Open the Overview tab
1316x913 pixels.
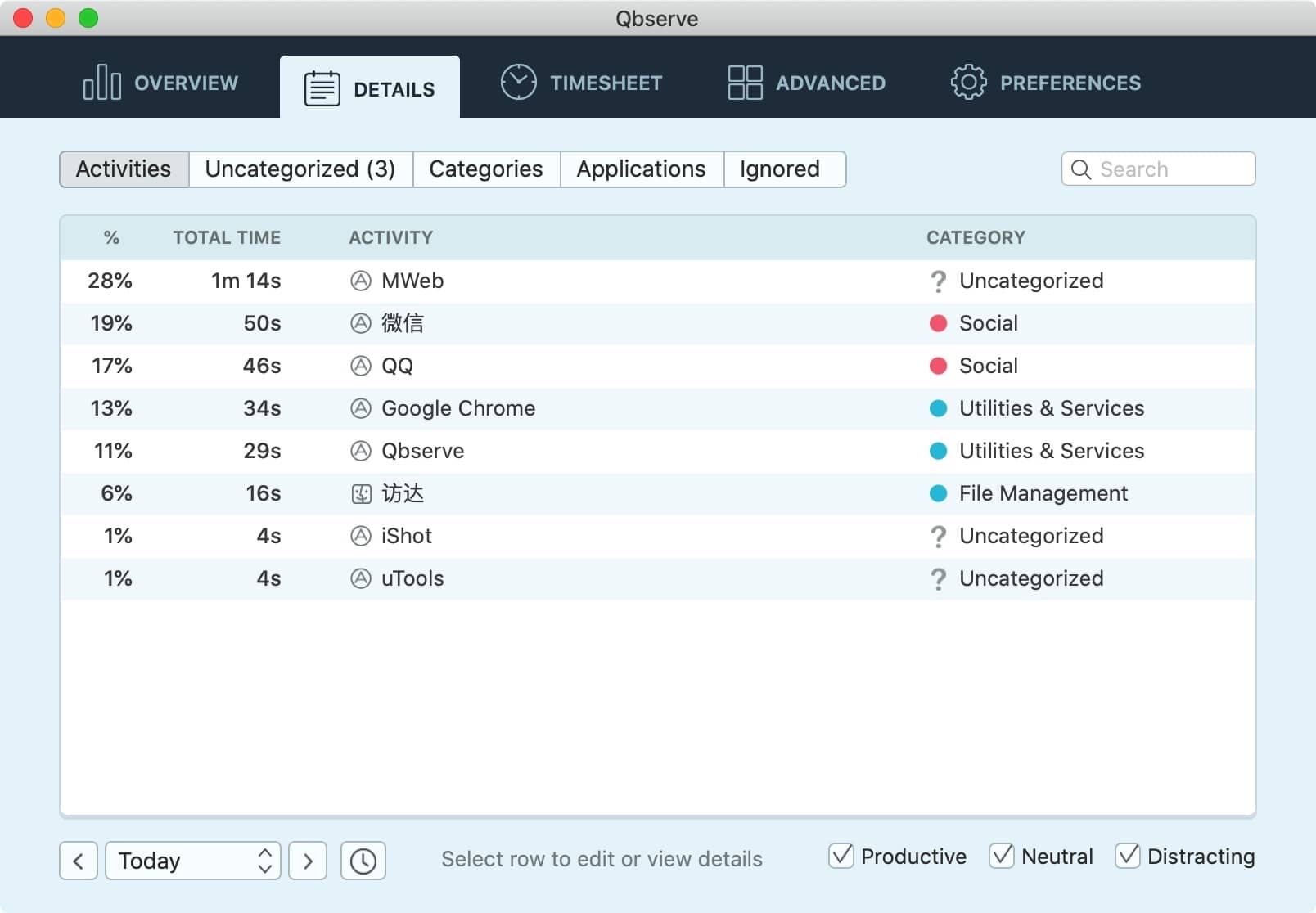coord(160,83)
